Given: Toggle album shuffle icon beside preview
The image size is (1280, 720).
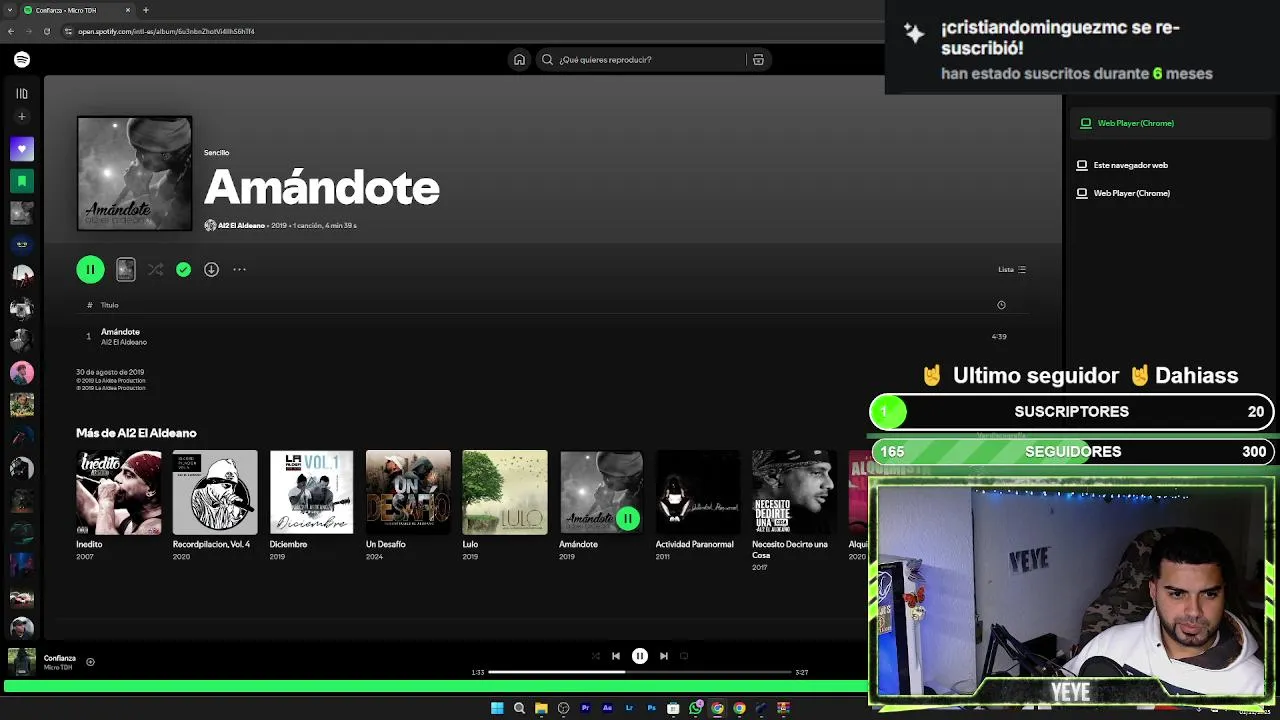Looking at the screenshot, I should 155,269.
